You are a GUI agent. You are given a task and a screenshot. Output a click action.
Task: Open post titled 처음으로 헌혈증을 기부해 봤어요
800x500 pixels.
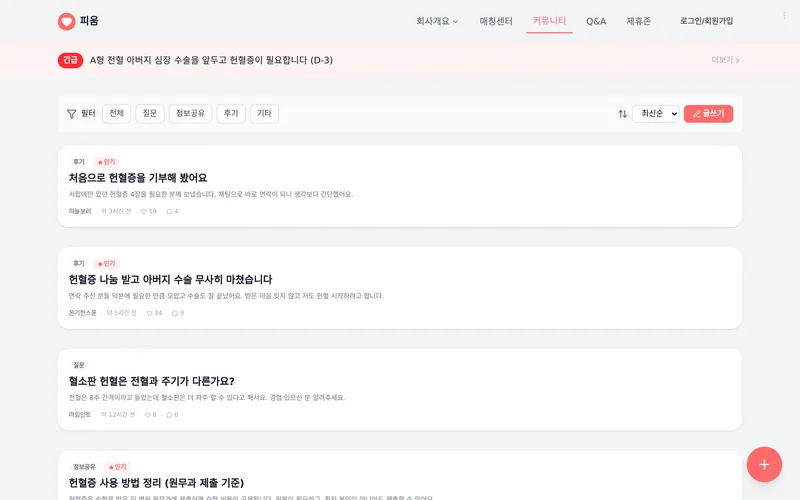[x=138, y=178]
